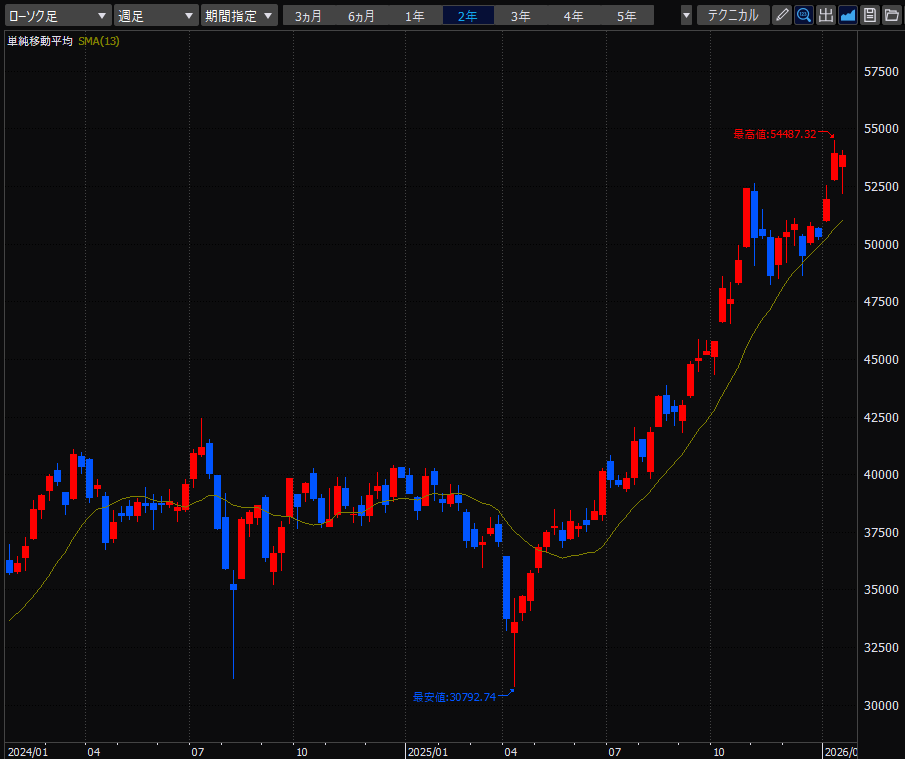Click the 30000 price axis label
905x759 pixels.
881,705
